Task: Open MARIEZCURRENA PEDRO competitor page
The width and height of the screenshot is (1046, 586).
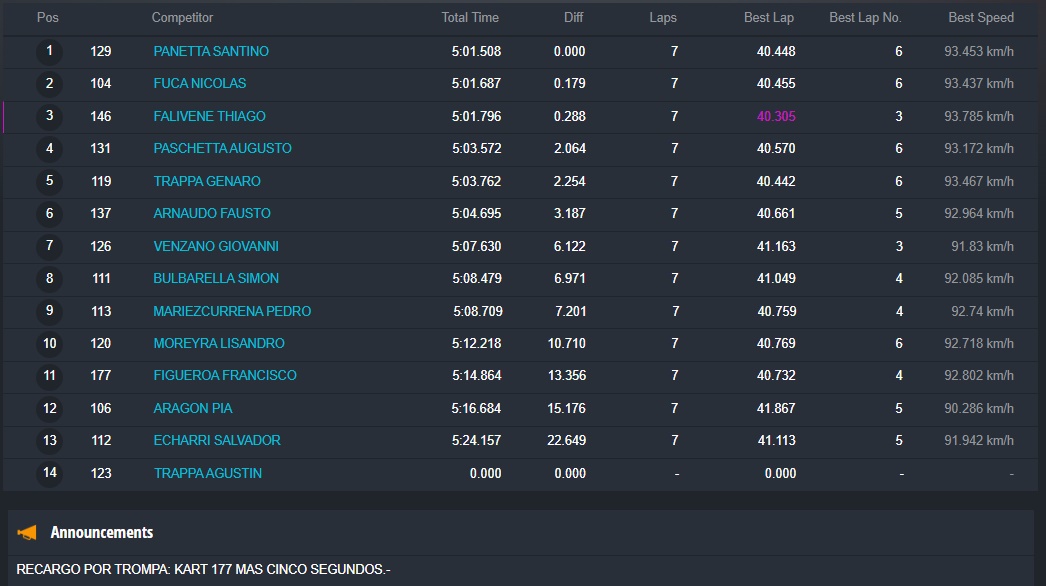Action: (x=232, y=311)
